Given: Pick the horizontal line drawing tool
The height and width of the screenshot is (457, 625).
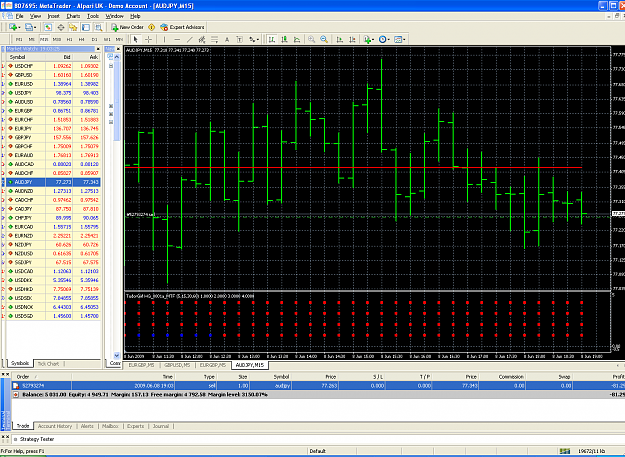Looking at the screenshot, I should pyautogui.click(x=177, y=39).
